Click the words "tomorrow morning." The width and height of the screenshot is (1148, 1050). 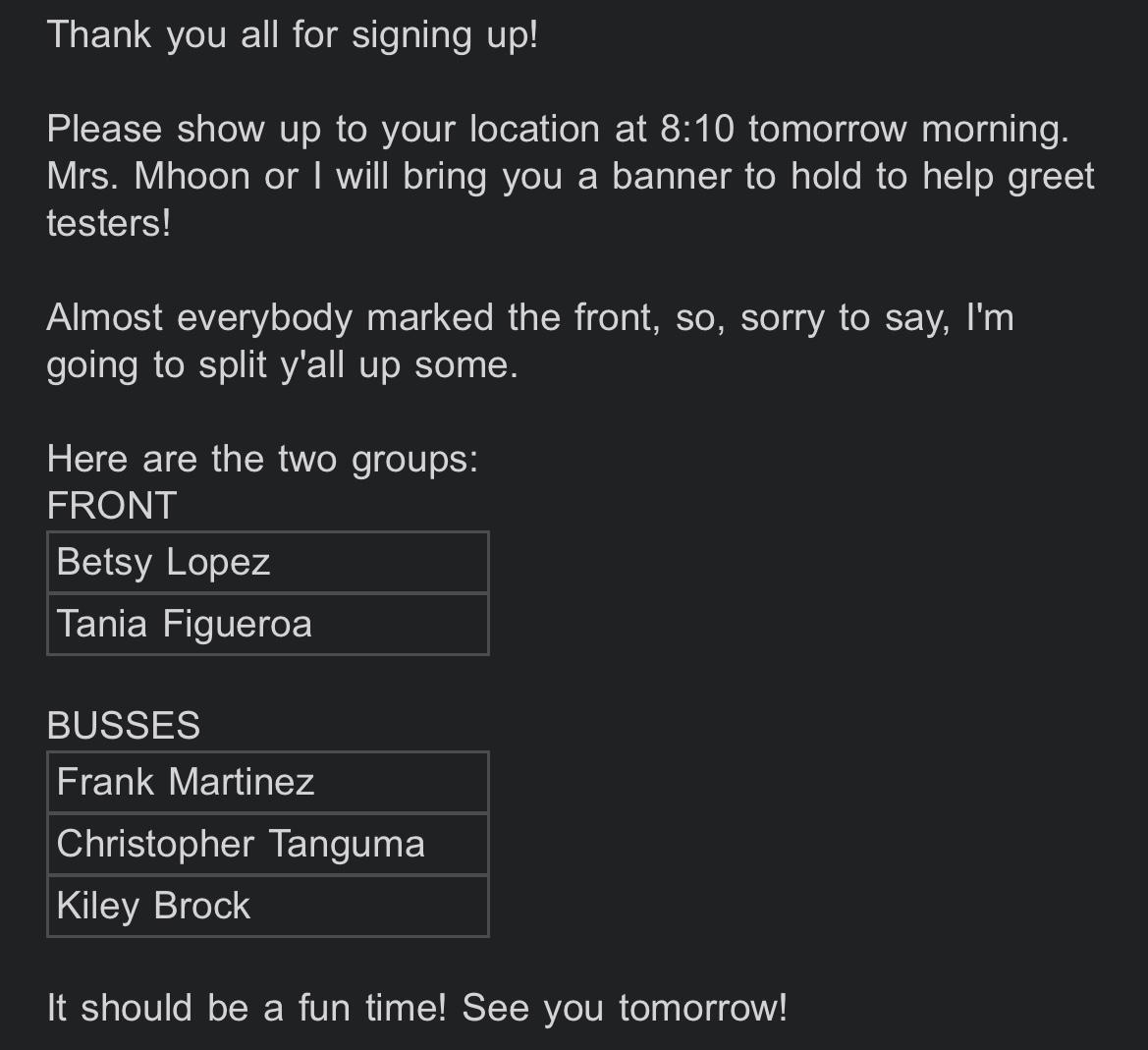pyautogui.click(x=907, y=130)
